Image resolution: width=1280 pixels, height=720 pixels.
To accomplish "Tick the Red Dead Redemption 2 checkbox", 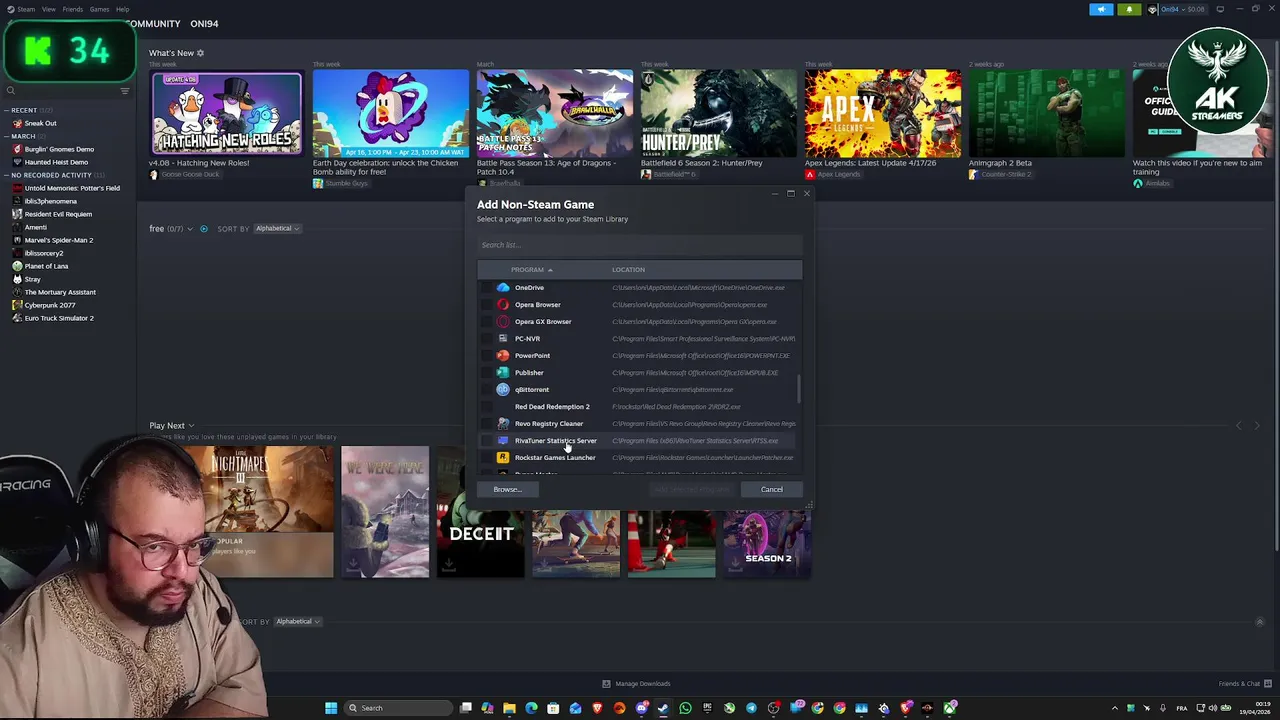I will [x=487, y=407].
